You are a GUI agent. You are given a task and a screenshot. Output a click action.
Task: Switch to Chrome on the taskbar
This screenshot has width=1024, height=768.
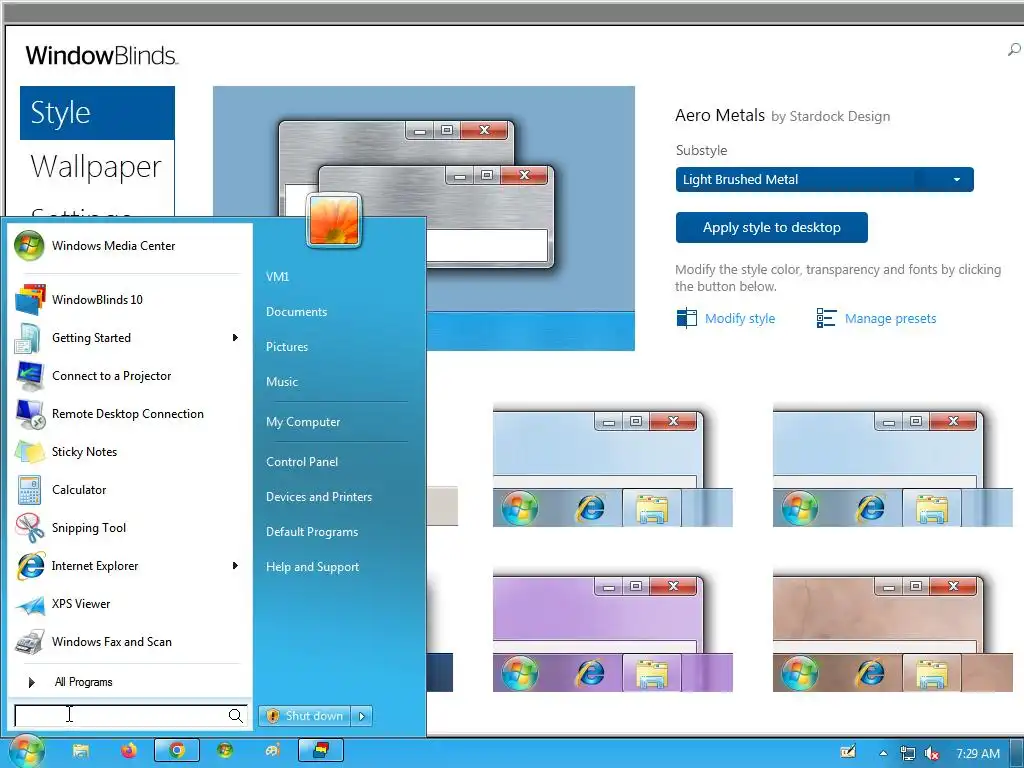(177, 751)
